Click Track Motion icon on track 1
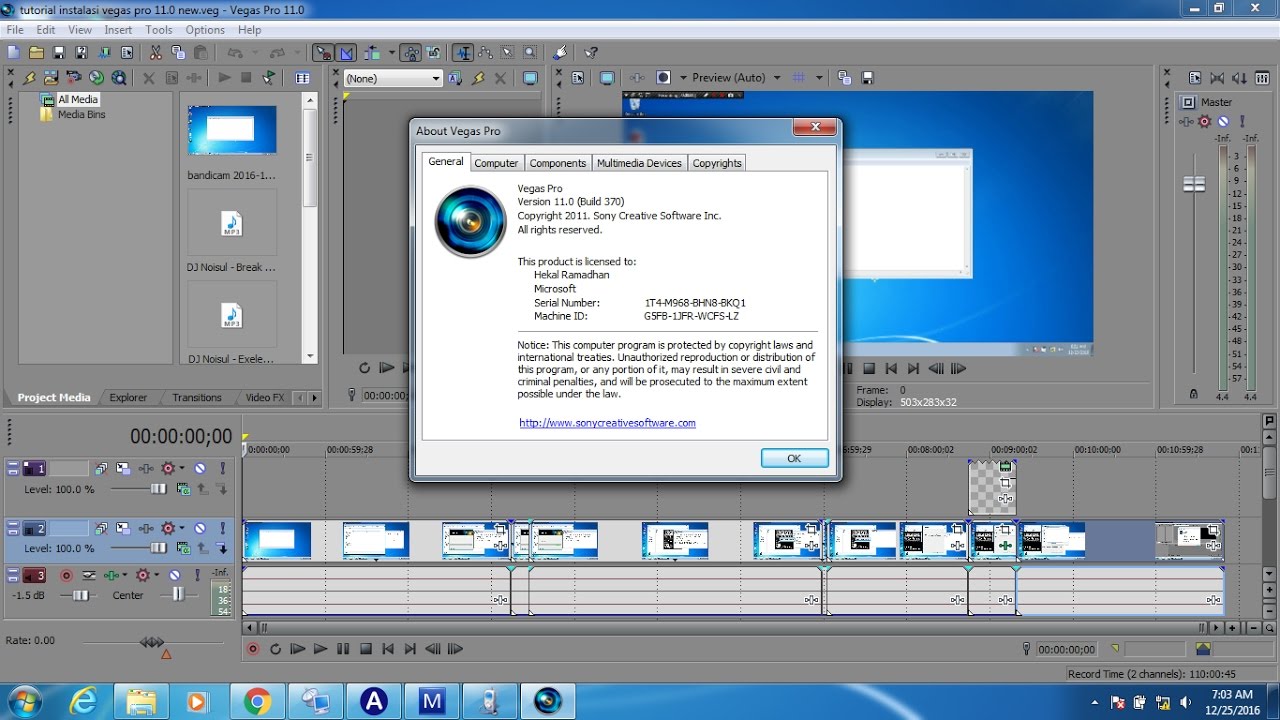This screenshot has width=1280, height=720. (x=122, y=468)
